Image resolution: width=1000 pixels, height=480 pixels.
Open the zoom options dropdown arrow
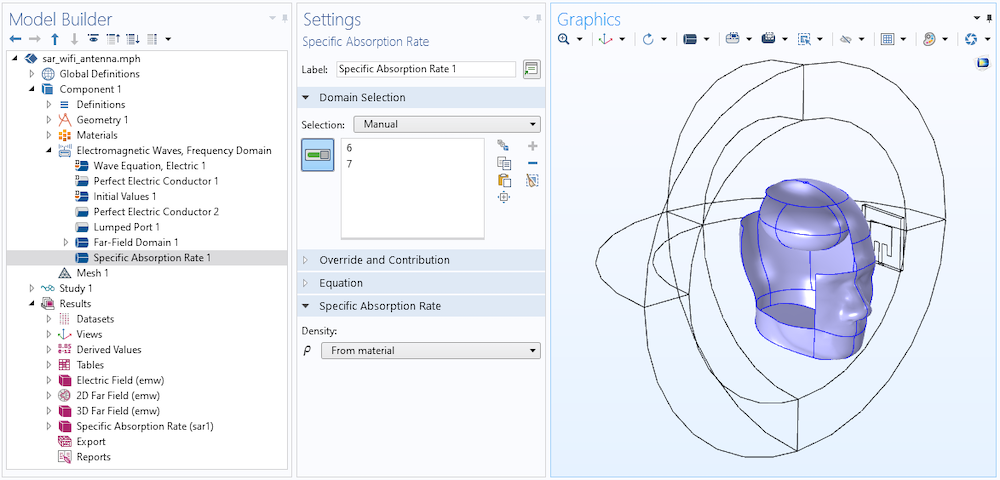(x=580, y=40)
